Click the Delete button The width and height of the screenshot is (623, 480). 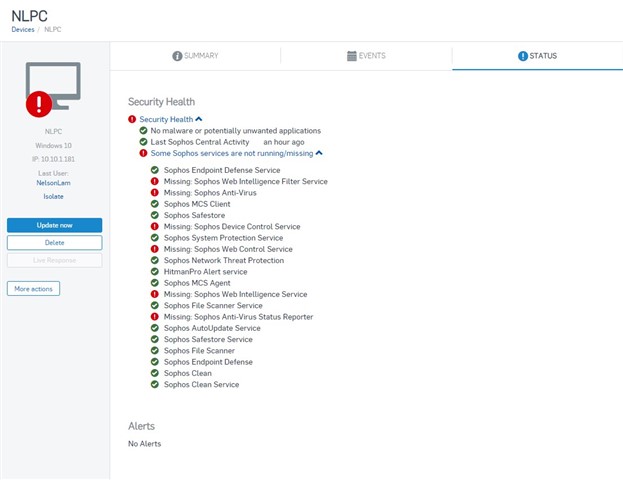pyautogui.click(x=54, y=243)
